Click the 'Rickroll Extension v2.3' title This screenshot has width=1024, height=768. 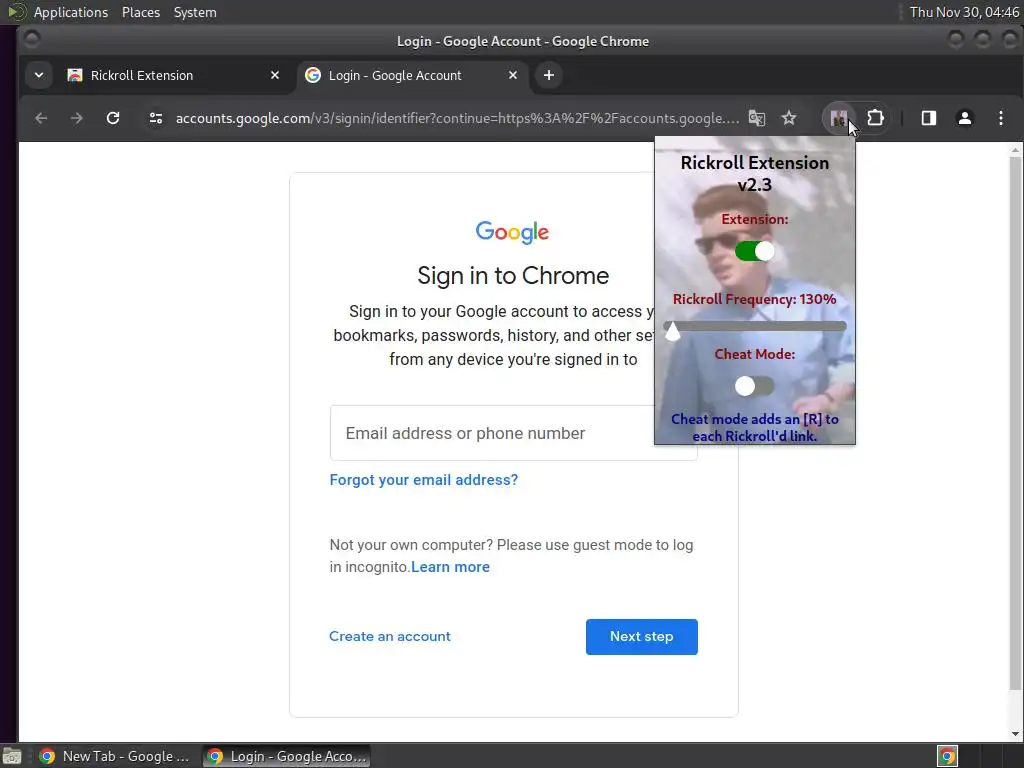pyautogui.click(x=755, y=174)
